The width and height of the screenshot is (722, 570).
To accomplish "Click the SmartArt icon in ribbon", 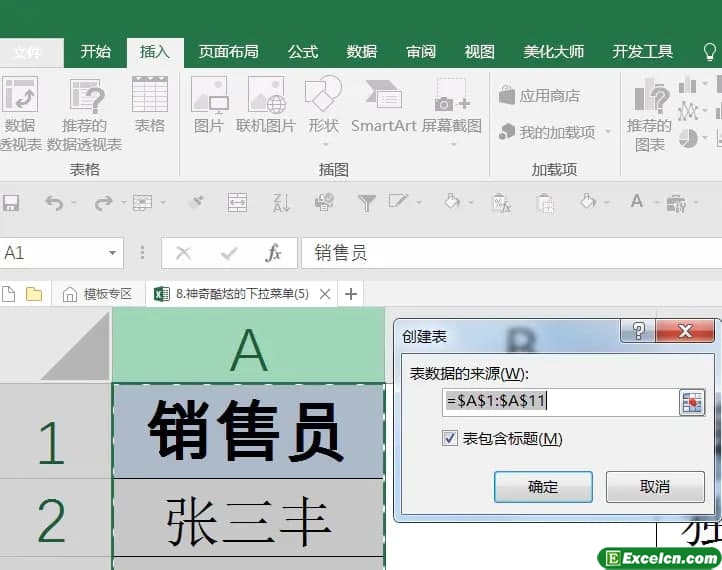I will [383, 97].
